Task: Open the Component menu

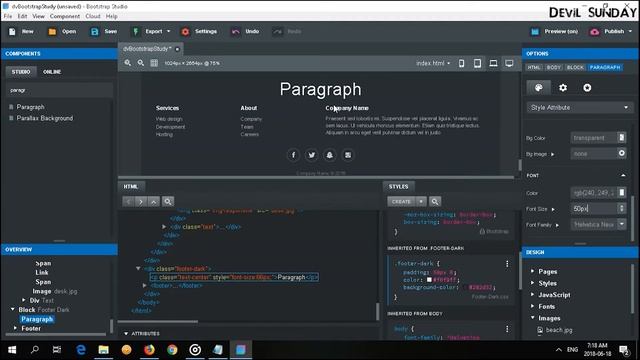Action: click(65, 16)
